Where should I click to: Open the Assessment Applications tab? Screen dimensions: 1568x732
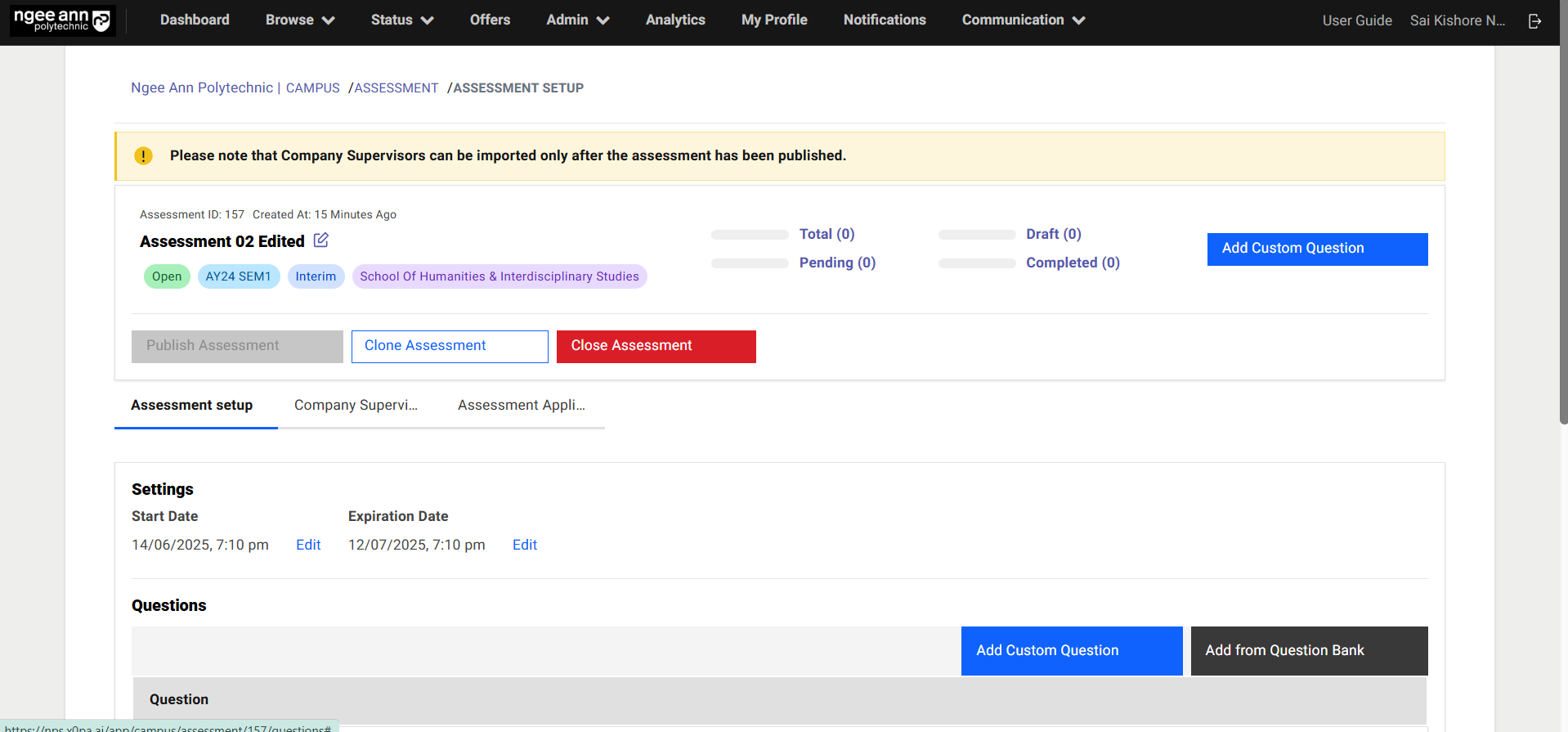[521, 406]
